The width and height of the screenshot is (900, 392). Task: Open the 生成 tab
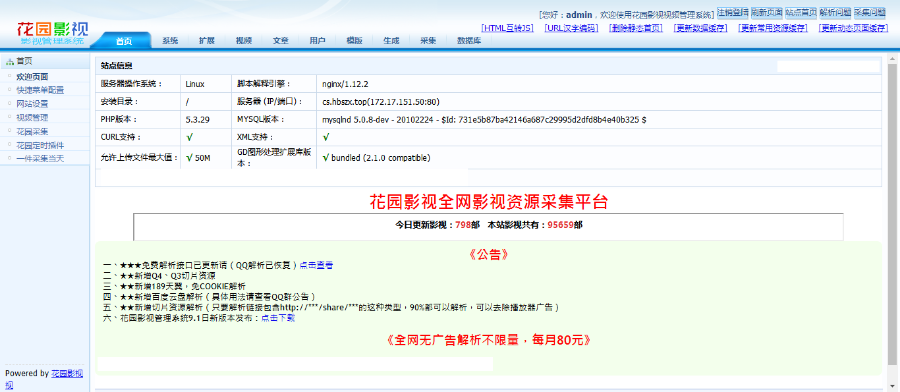point(391,41)
